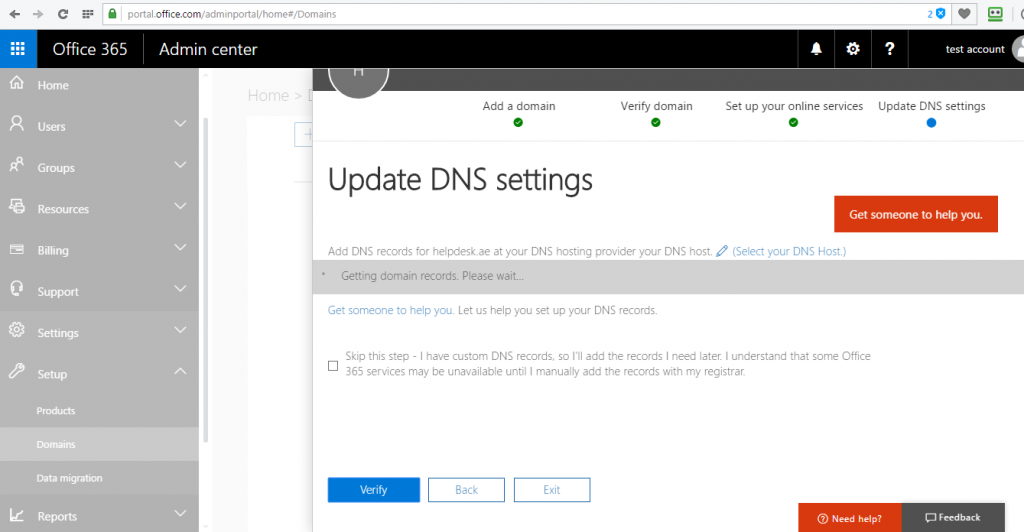Screen dimensions: 1024x532
Task: Click Office 365 title in header
Action: click(90, 49)
